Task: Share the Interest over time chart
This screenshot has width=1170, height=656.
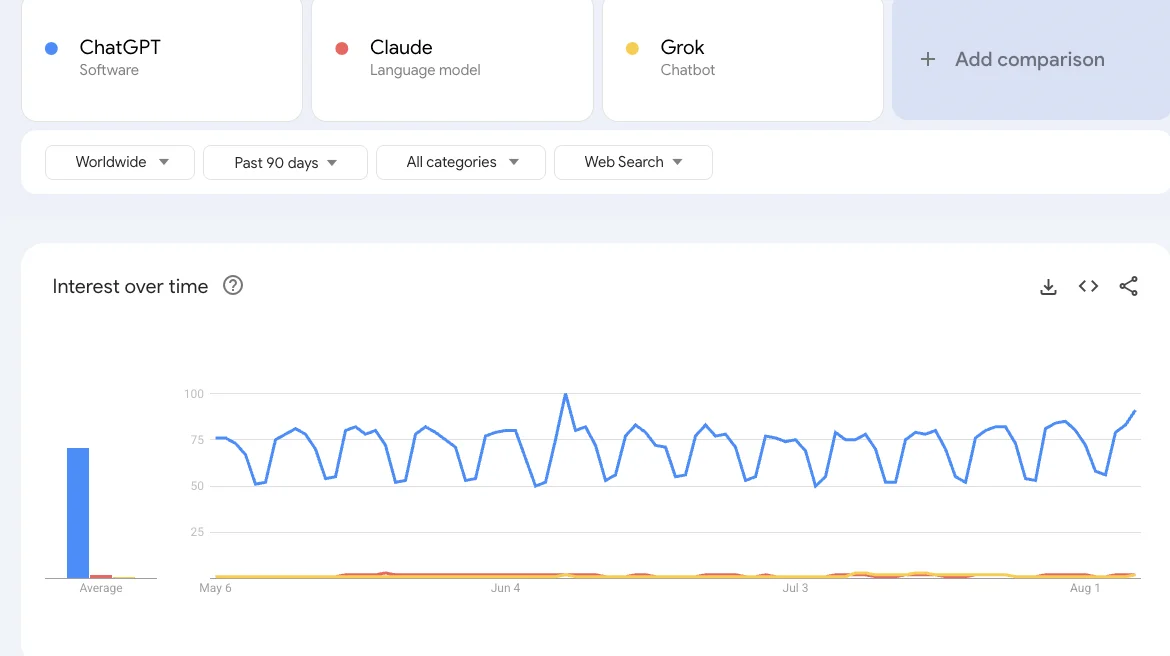Action: tap(1128, 287)
